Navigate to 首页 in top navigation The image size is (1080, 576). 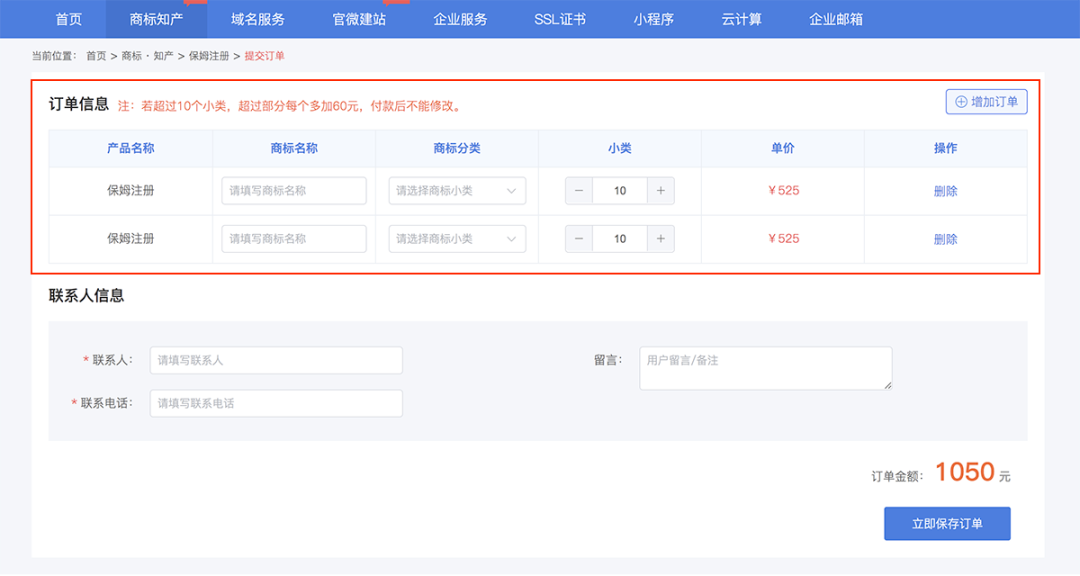pos(68,19)
